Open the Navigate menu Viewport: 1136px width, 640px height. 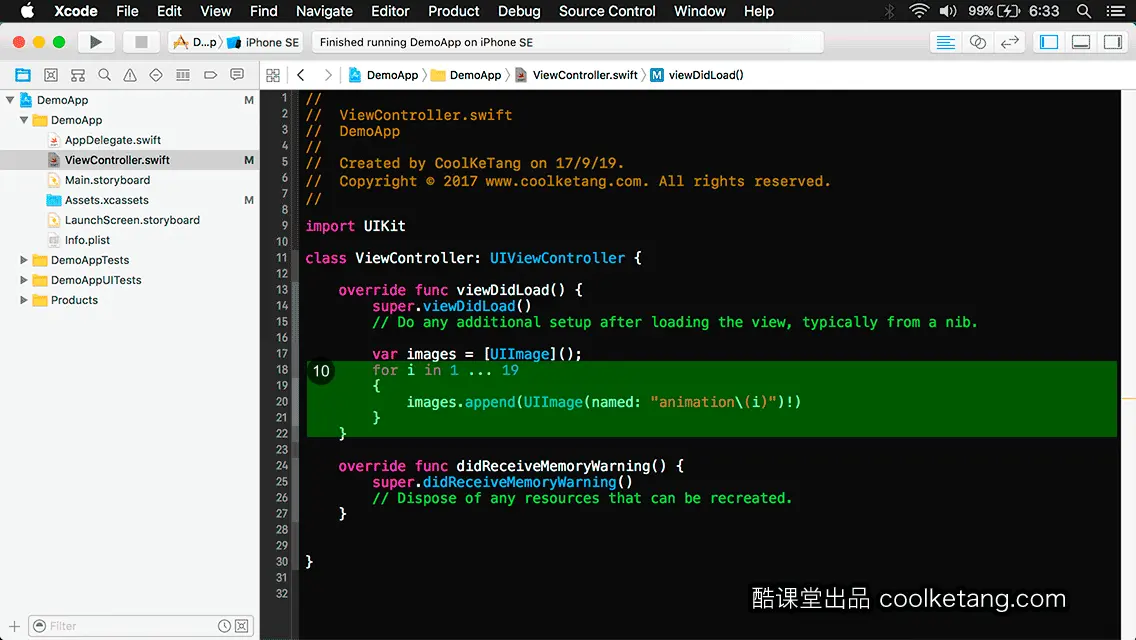point(324,11)
